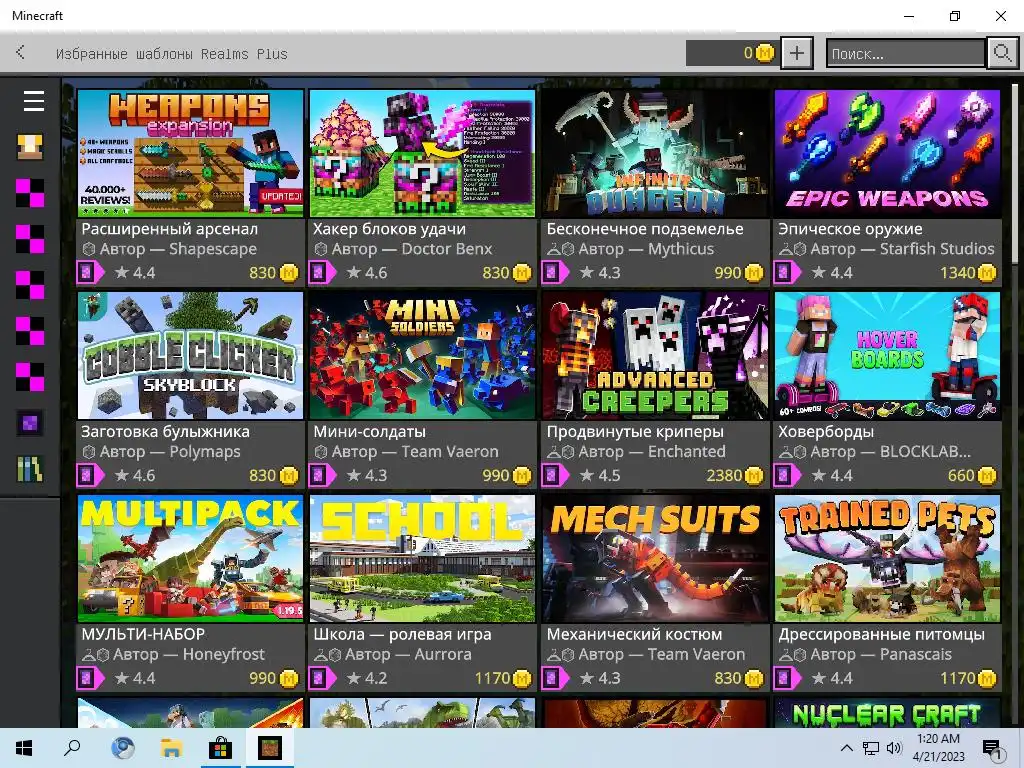
Task: Show hidden tray icons chevron
Action: click(846, 748)
